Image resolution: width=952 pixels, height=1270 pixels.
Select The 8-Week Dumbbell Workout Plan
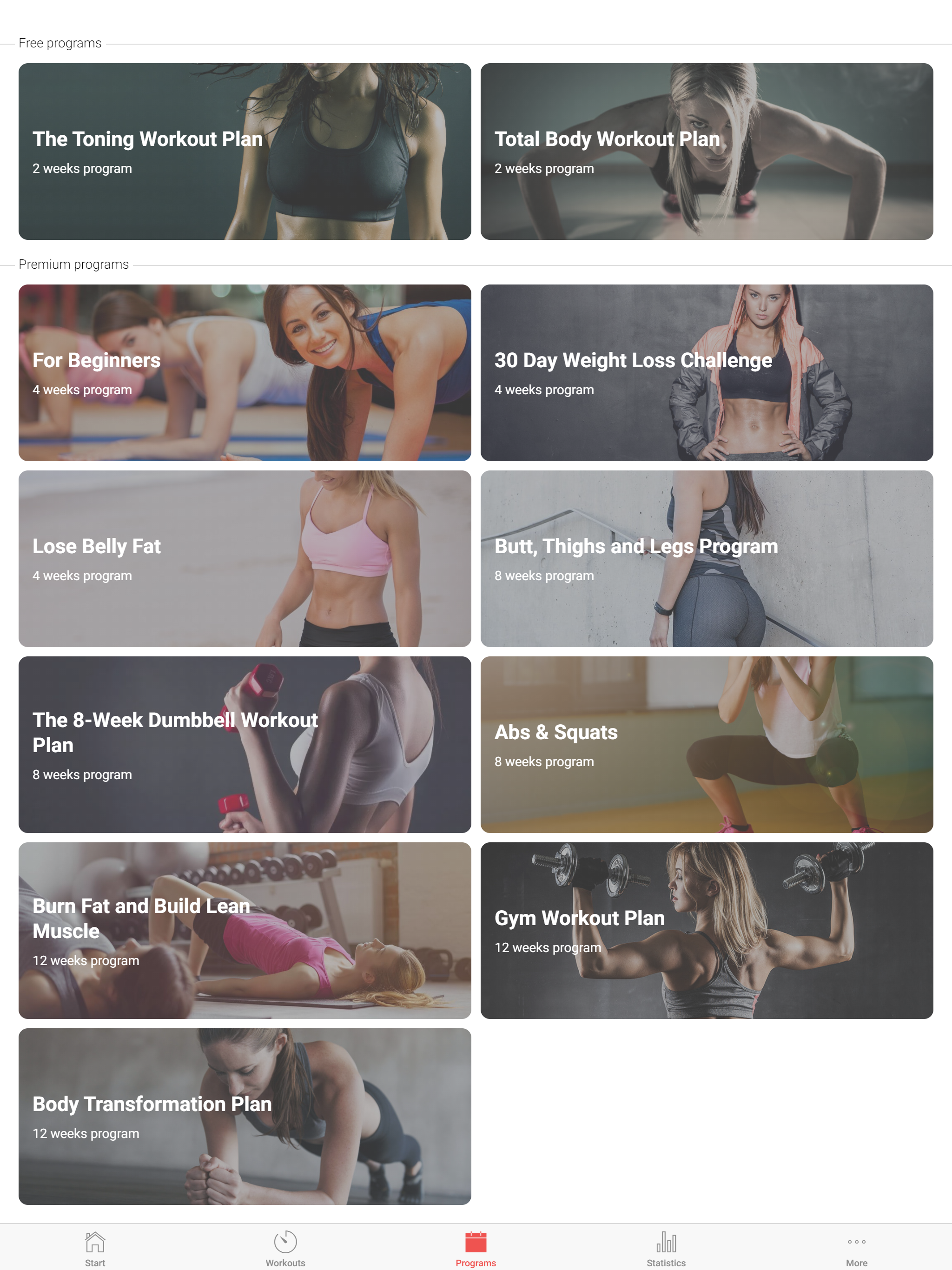[245, 745]
